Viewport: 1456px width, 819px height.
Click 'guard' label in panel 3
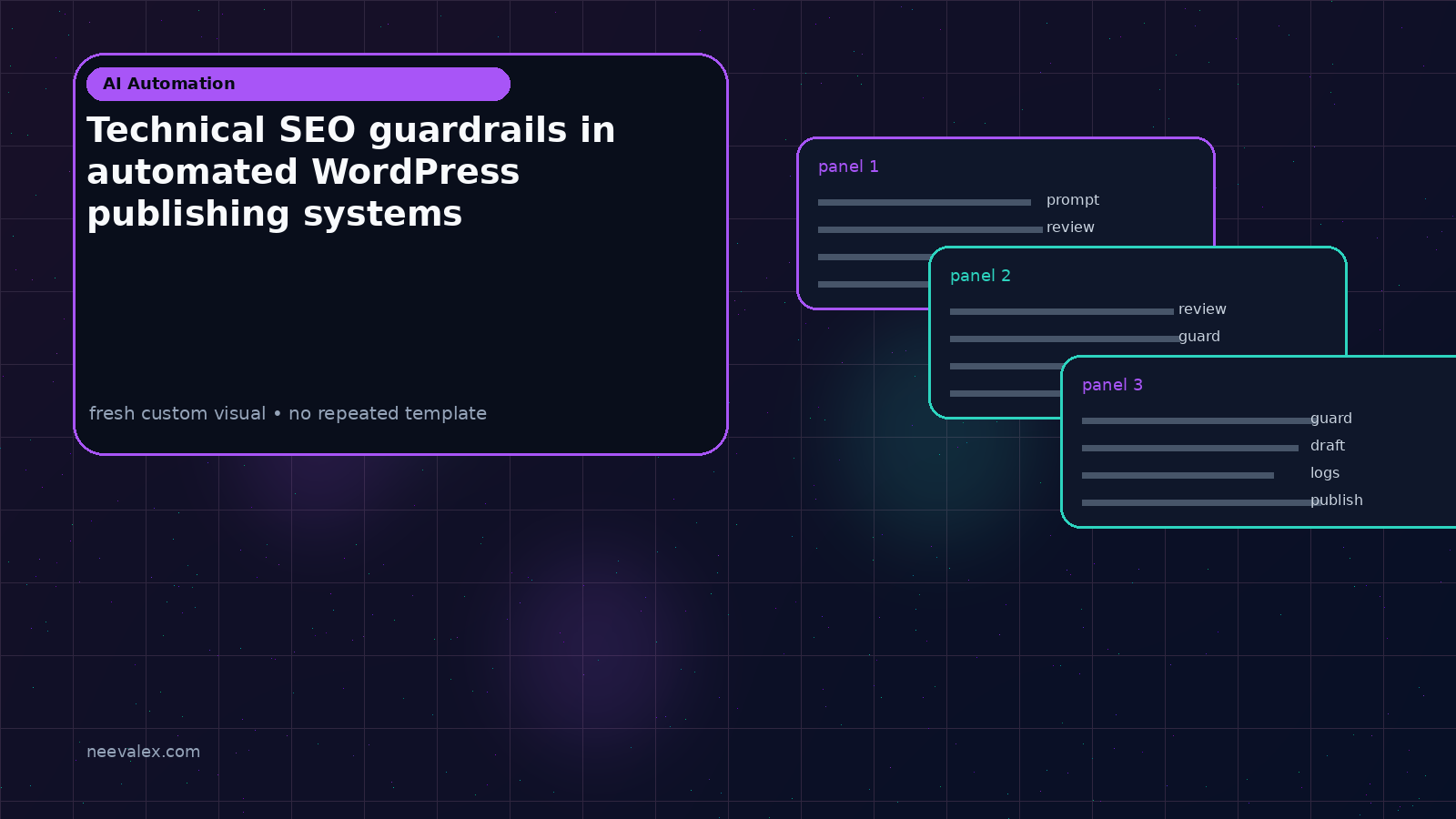click(1331, 419)
